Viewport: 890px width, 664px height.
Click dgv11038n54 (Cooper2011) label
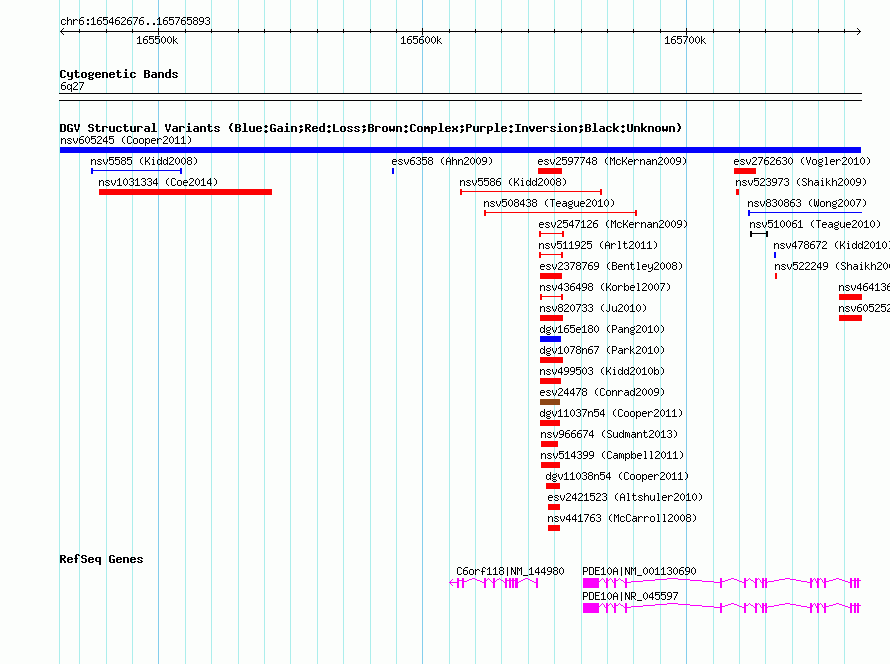click(617, 476)
